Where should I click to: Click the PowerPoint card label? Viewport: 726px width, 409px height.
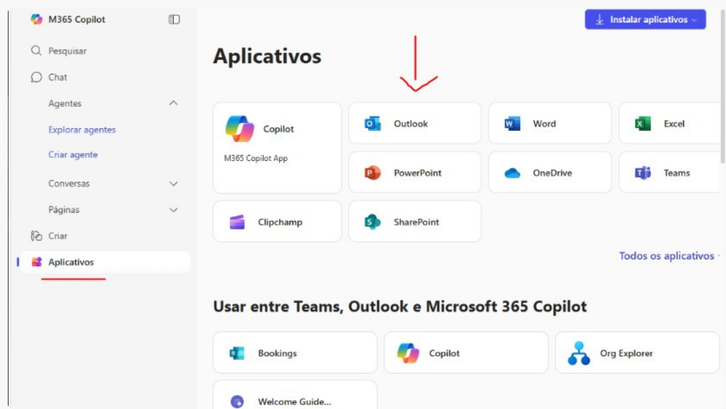[418, 173]
